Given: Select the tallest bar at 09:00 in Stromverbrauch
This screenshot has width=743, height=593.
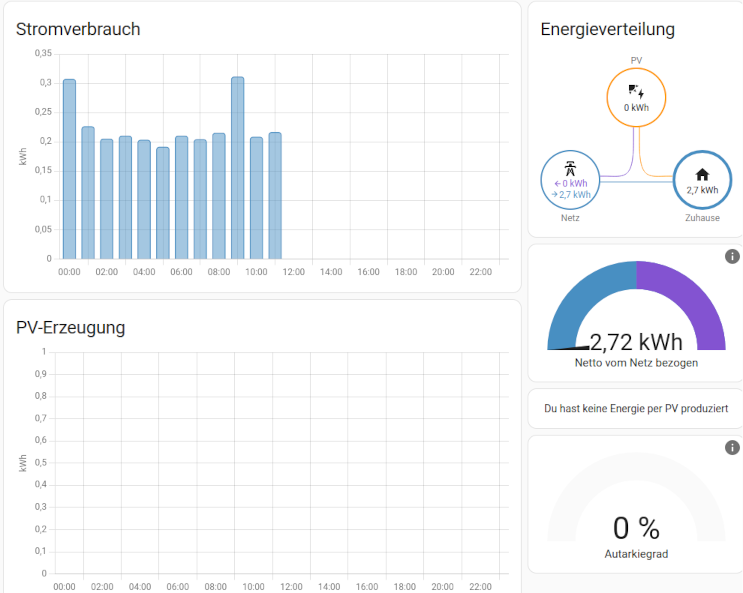Looking at the screenshot, I should [237, 168].
